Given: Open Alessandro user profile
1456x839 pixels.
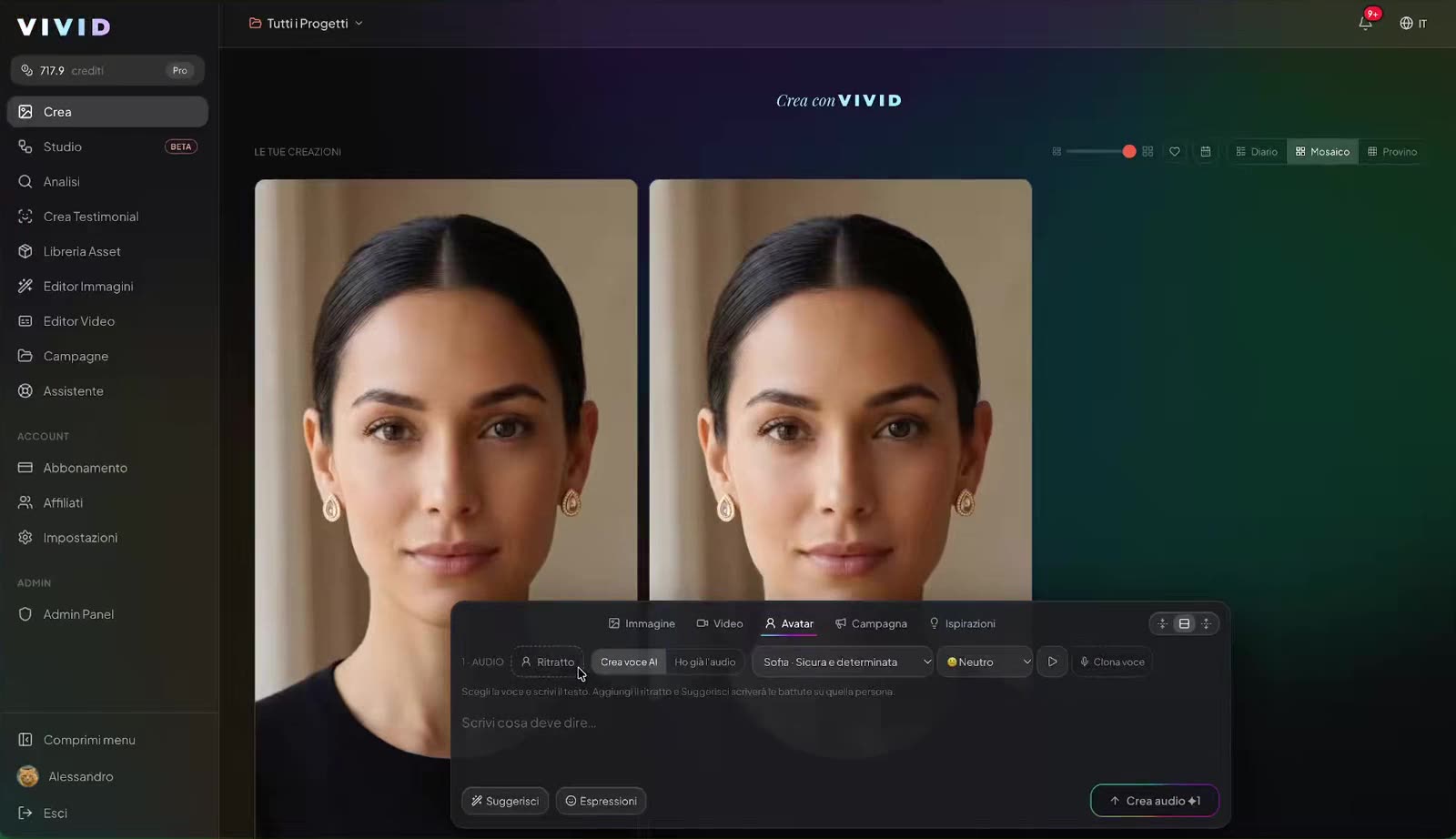Looking at the screenshot, I should 107,776.
